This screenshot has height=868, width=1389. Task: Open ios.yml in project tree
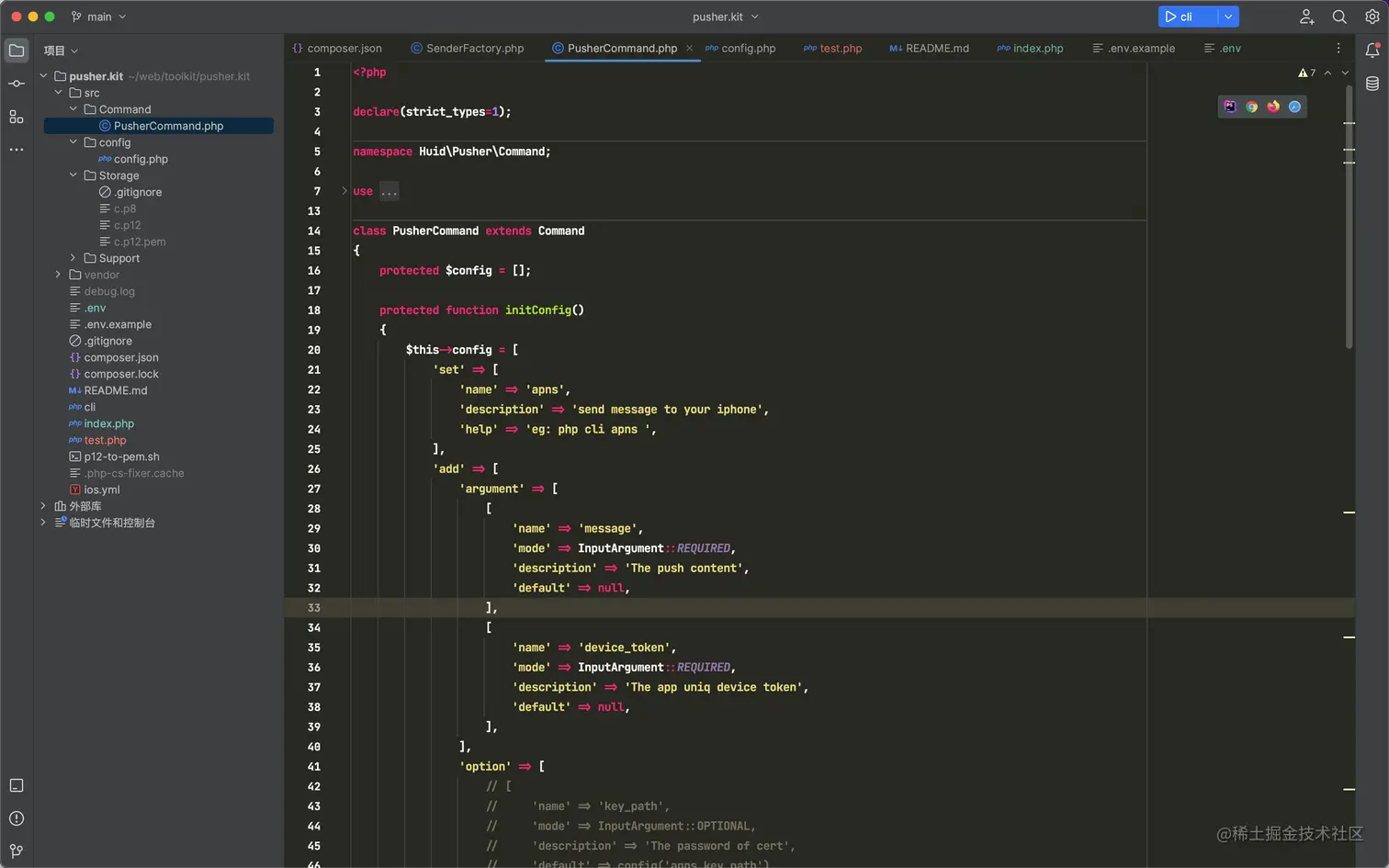(94, 490)
